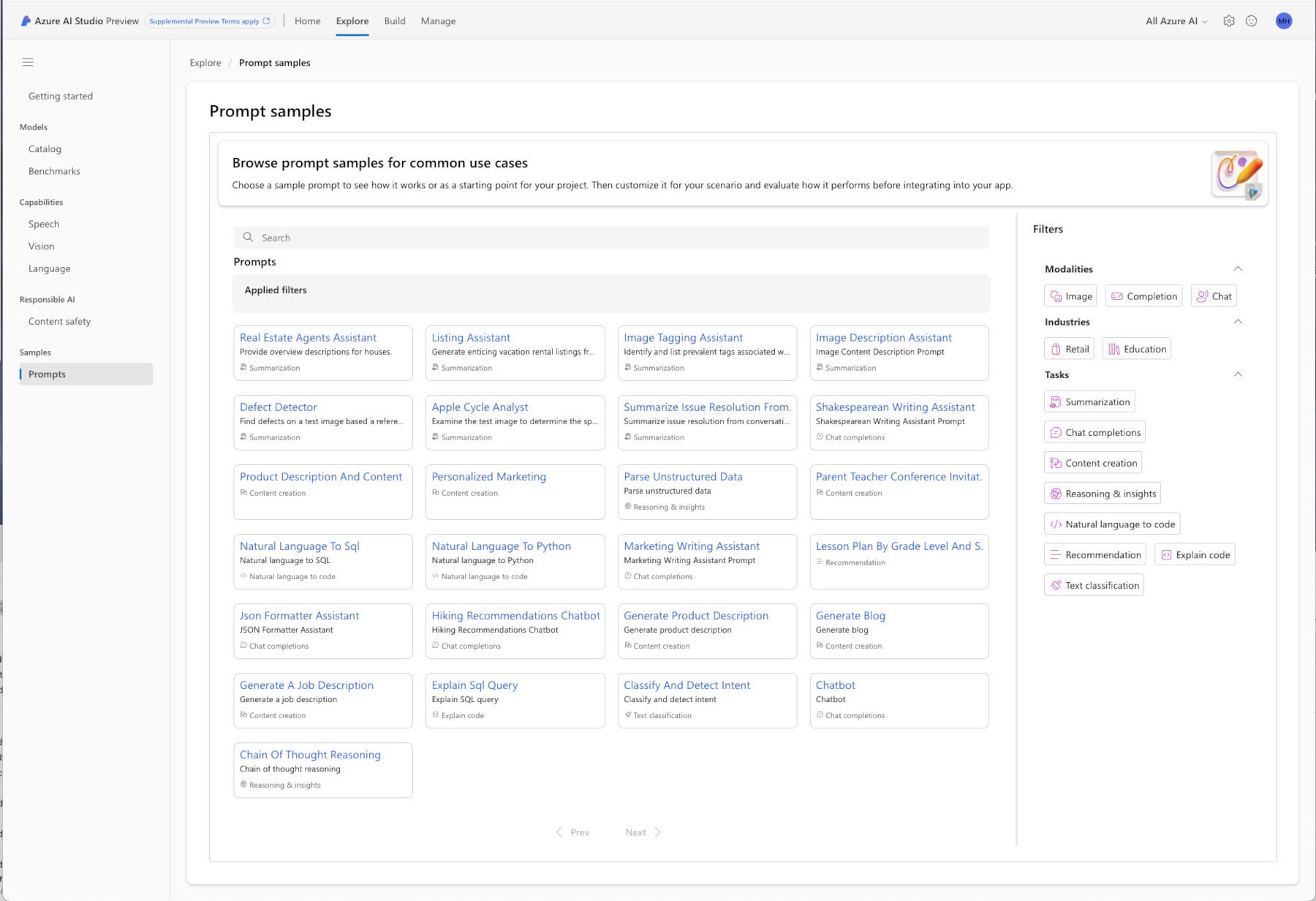Collapse sidebar with hamburger menu icon

28,62
